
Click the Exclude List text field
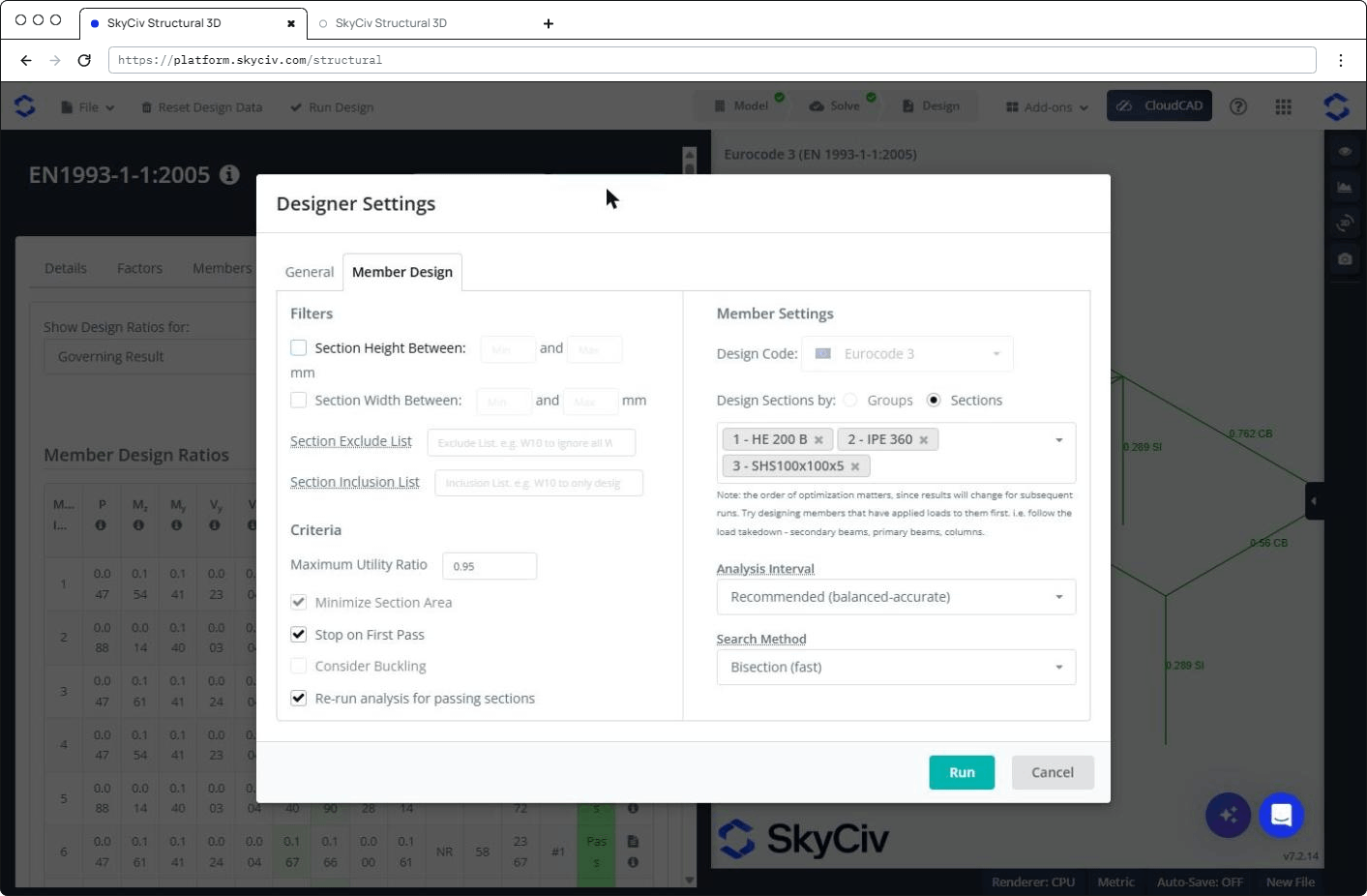[531, 443]
